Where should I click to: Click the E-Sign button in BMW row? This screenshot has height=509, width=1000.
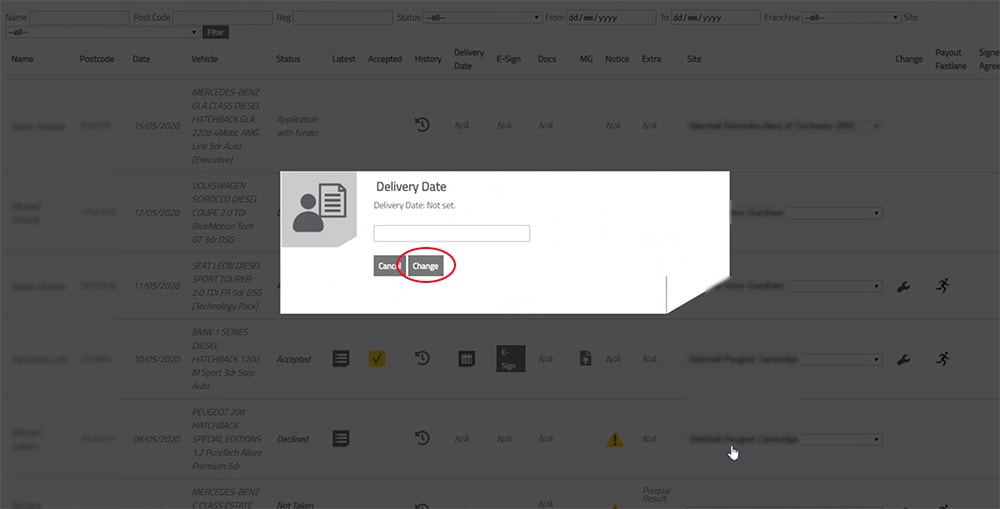pyautogui.click(x=510, y=359)
